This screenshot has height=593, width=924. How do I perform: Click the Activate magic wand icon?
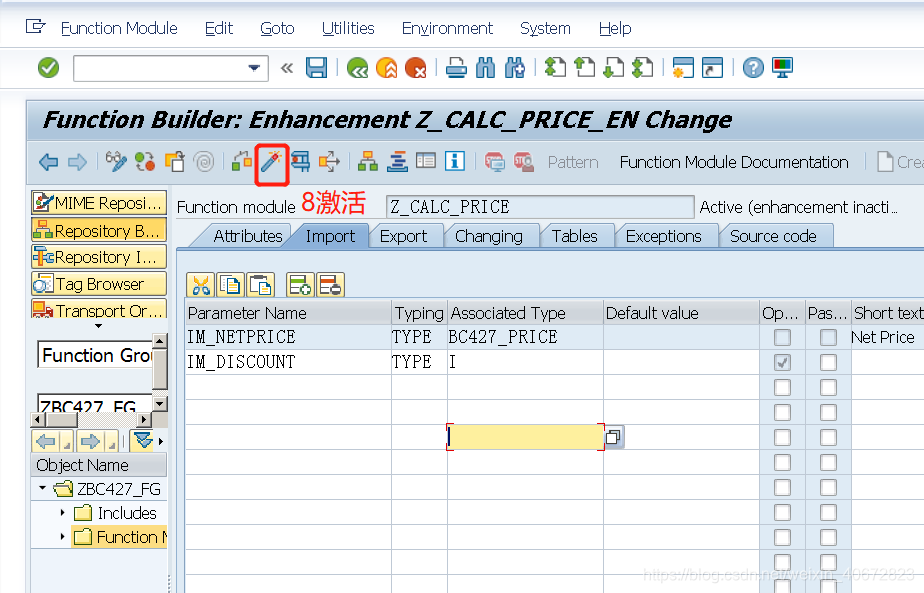tap(271, 162)
